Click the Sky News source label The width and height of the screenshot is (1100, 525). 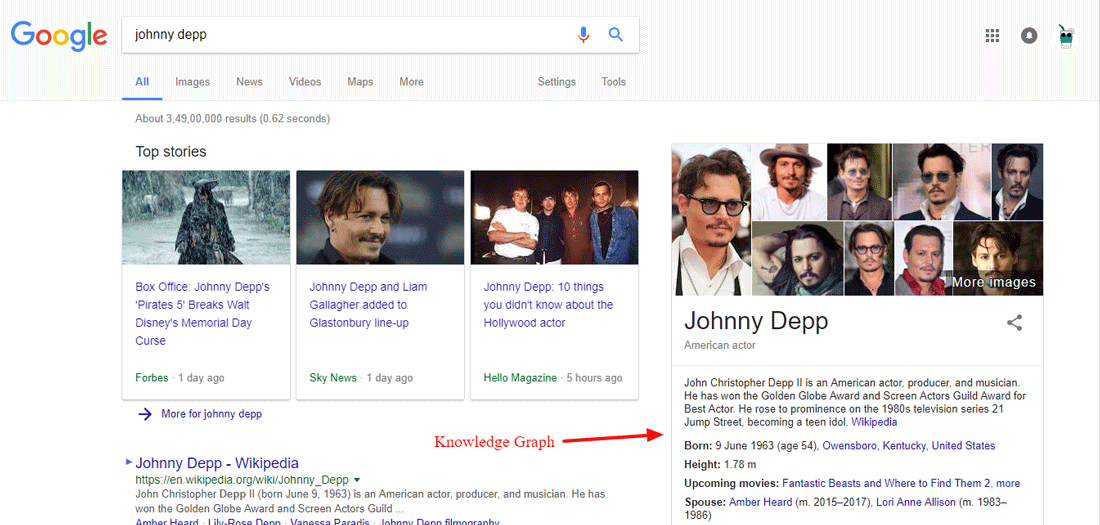click(x=333, y=378)
